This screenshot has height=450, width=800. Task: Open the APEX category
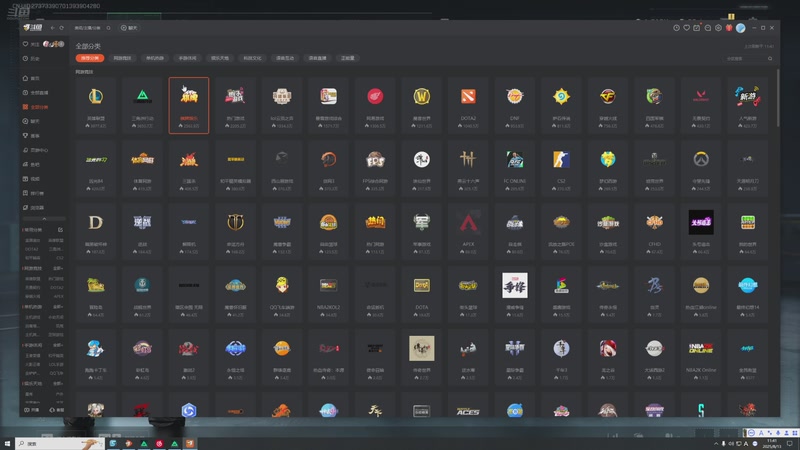[468, 232]
